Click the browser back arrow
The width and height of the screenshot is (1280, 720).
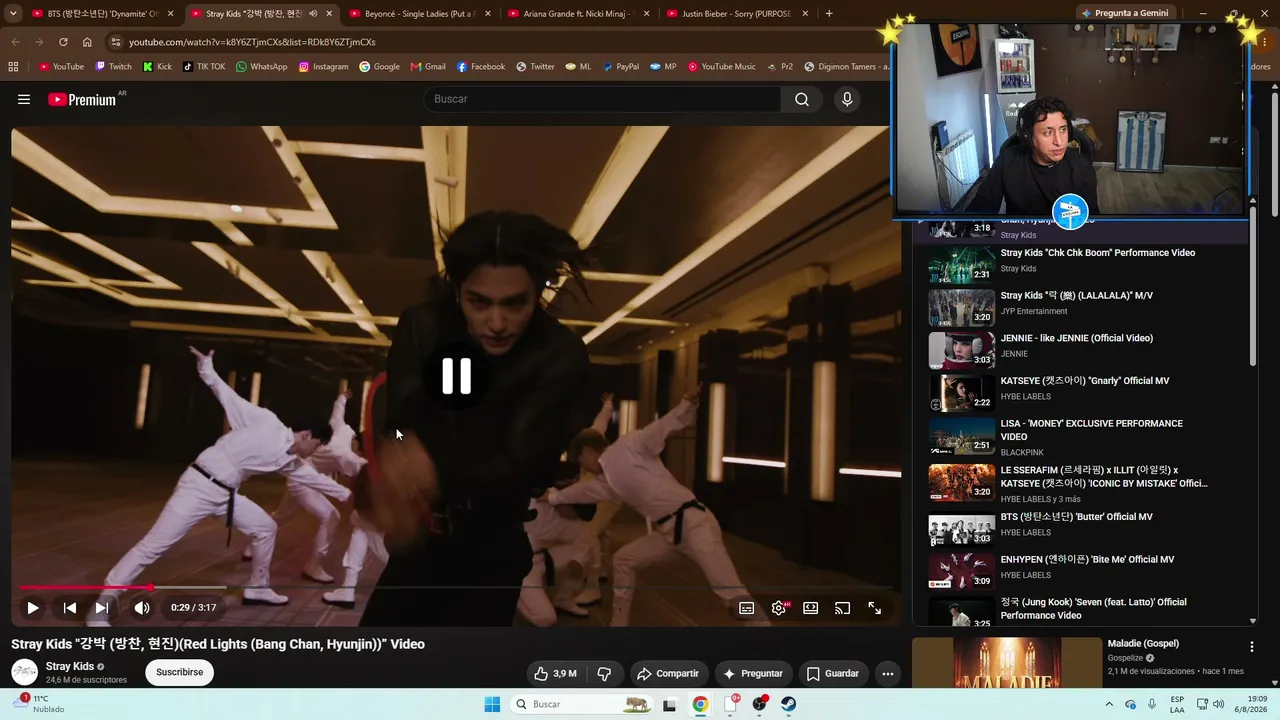pyautogui.click(x=15, y=42)
